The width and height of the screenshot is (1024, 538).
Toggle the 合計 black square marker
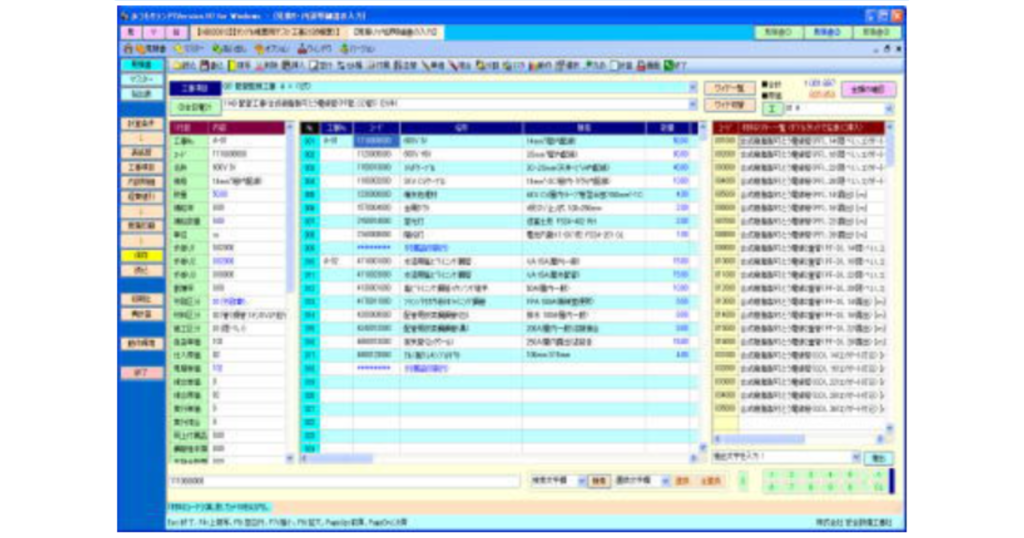click(x=766, y=84)
